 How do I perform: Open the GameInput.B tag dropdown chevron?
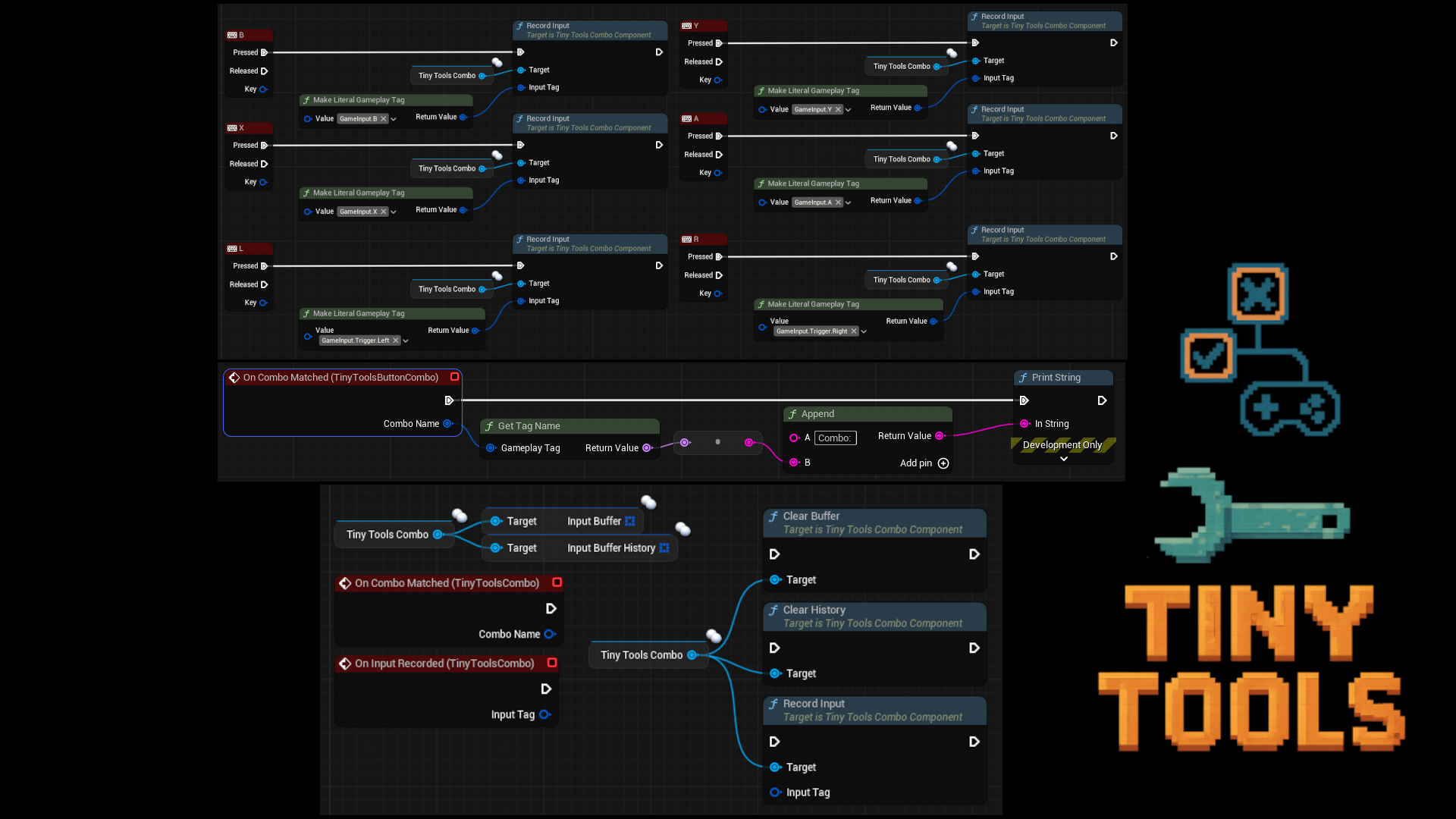tap(394, 119)
